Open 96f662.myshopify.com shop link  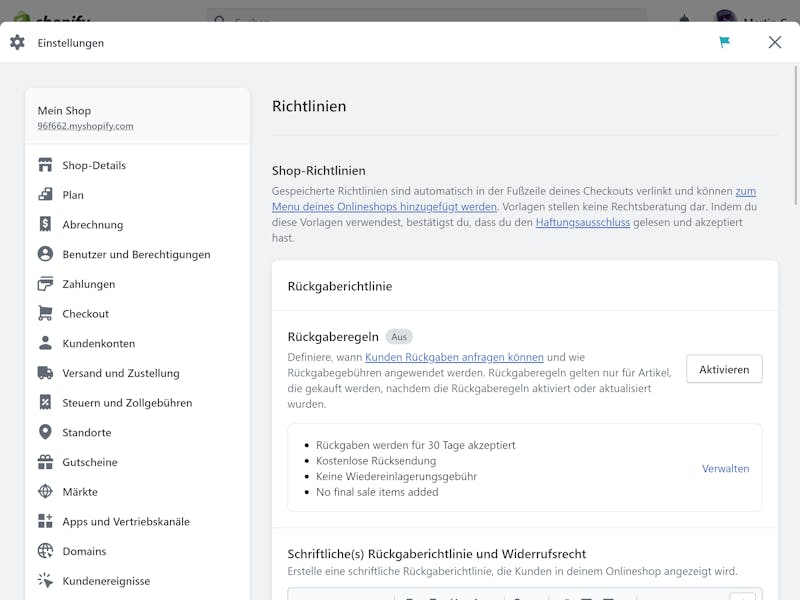tap(85, 126)
